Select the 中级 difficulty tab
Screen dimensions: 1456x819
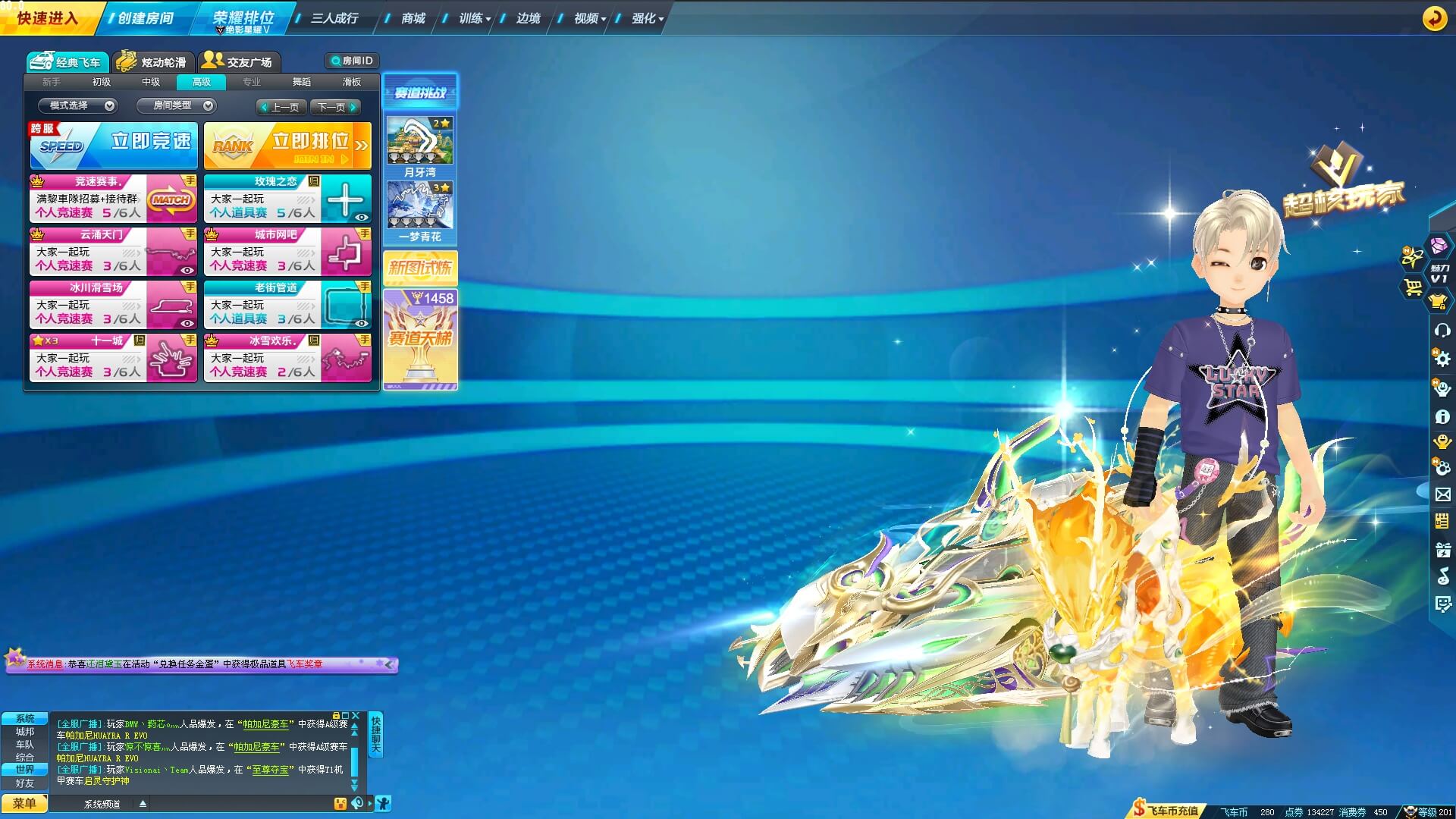coord(151,82)
